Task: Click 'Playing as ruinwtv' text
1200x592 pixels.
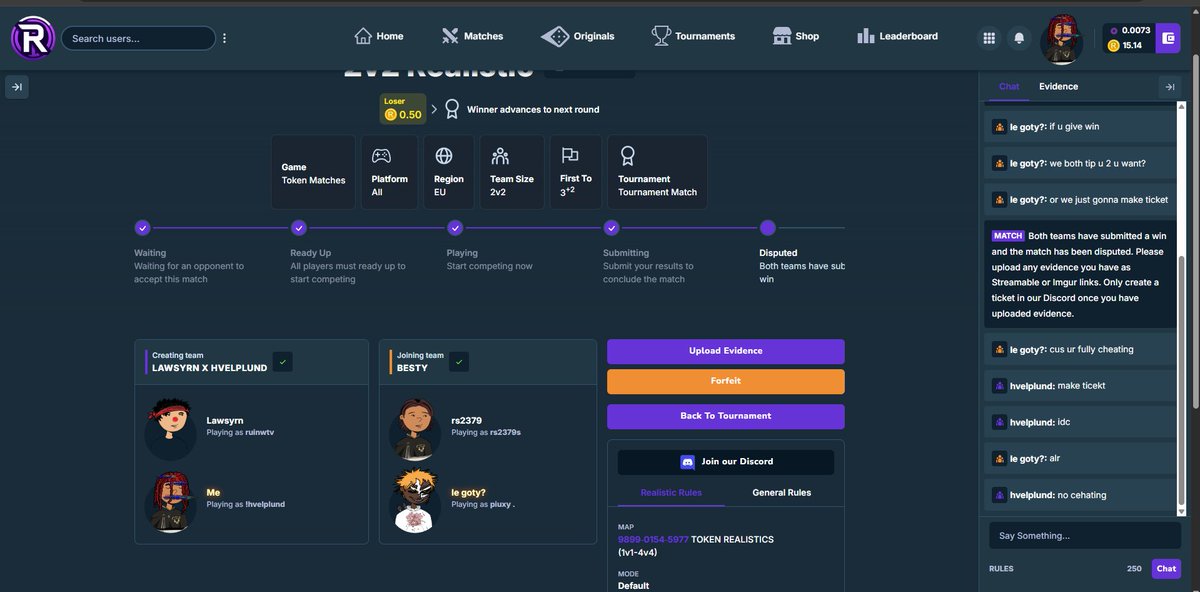Action: [240, 433]
